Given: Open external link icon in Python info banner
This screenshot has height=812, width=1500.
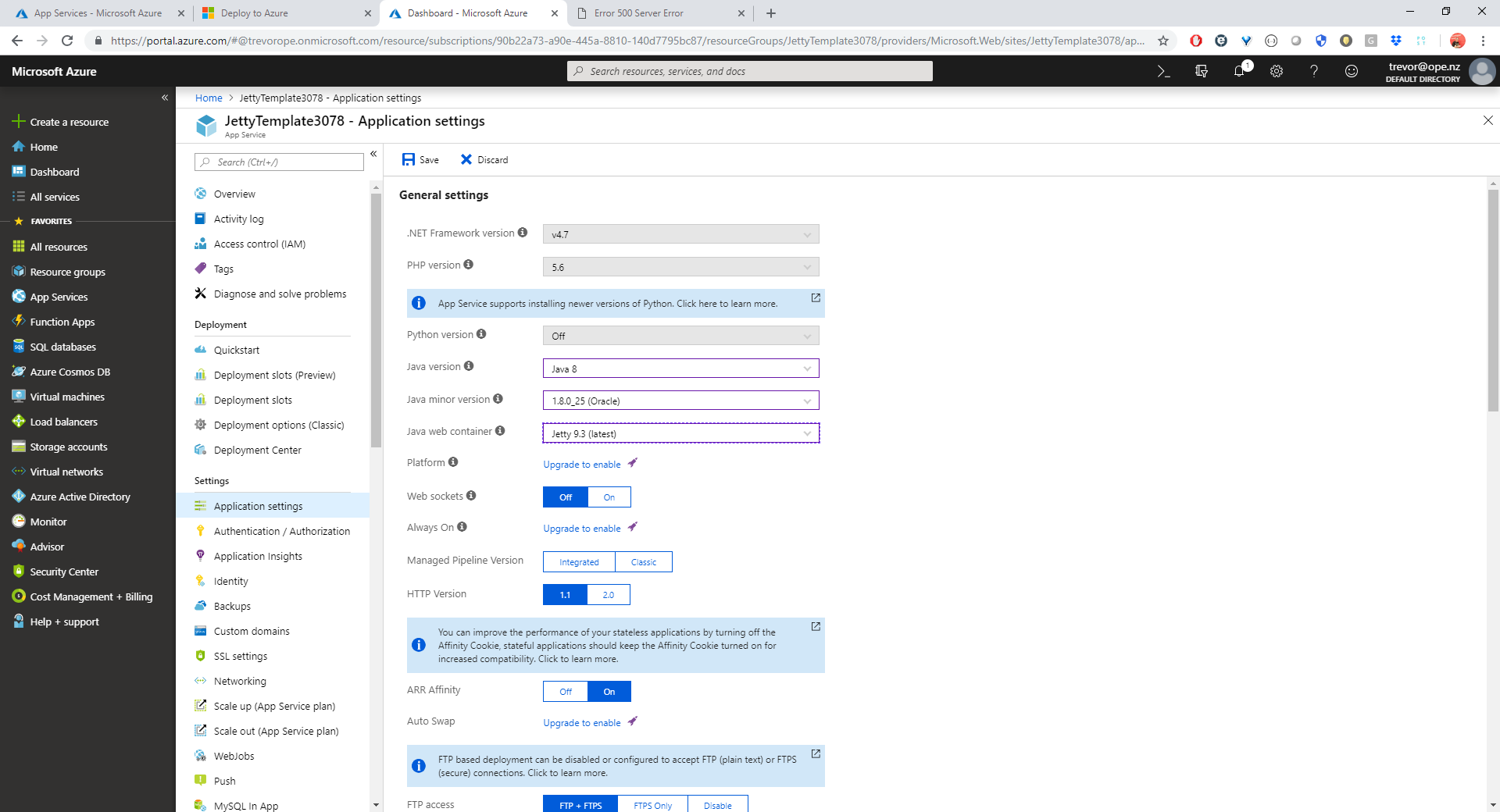Looking at the screenshot, I should 816,298.
